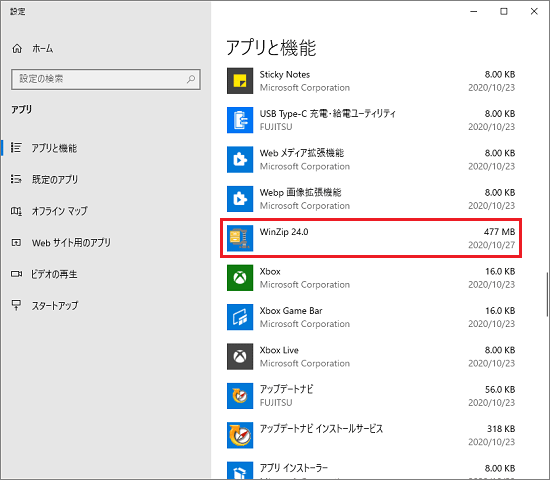The height and width of the screenshot is (480, 550).
Task: Click the スタートアップ sidebar icon
Action: 16,305
